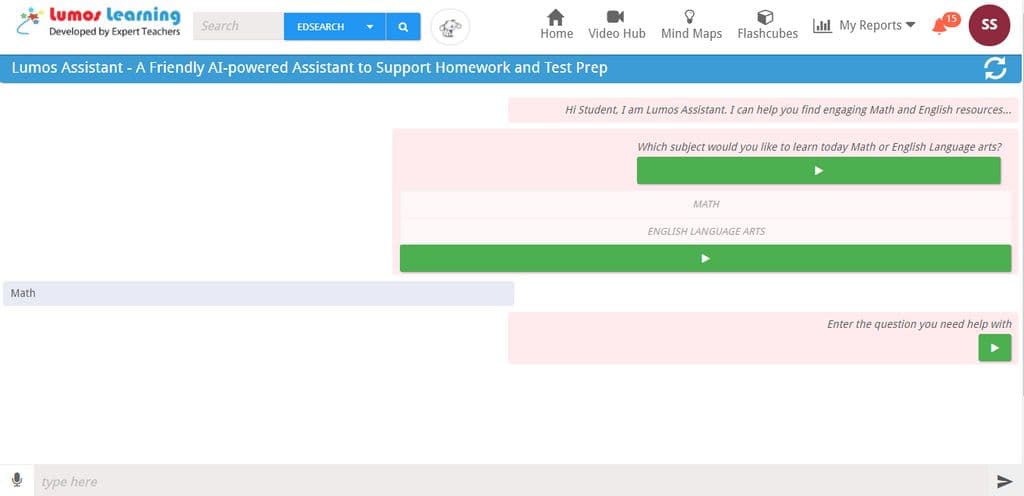Click the "Enter the question you need help with" text
1024x496 pixels.
point(920,324)
